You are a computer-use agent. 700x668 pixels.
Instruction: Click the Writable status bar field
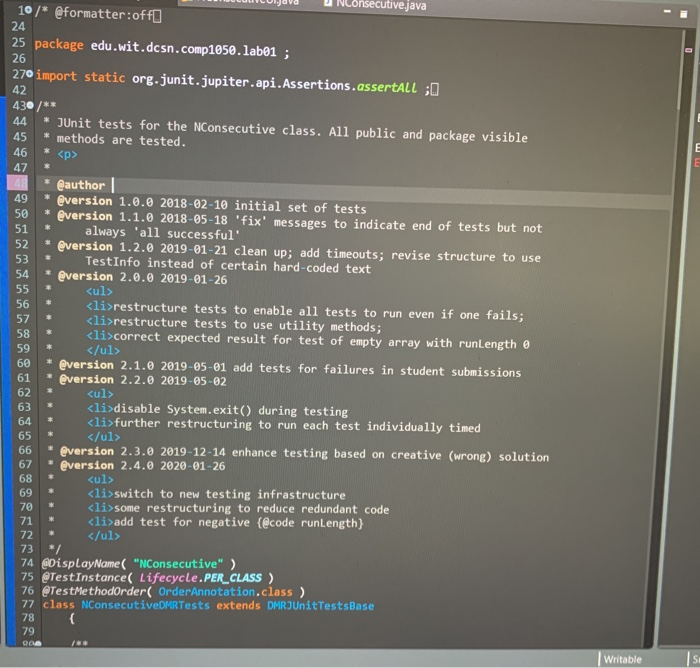coord(622,659)
